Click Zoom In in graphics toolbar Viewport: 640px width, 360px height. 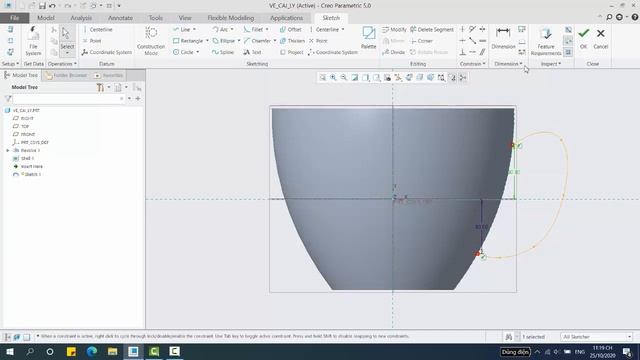(x=333, y=78)
